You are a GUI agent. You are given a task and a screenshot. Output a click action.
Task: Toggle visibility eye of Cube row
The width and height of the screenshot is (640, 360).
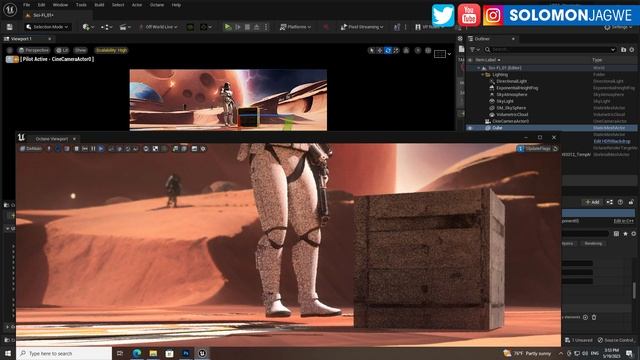(x=470, y=128)
